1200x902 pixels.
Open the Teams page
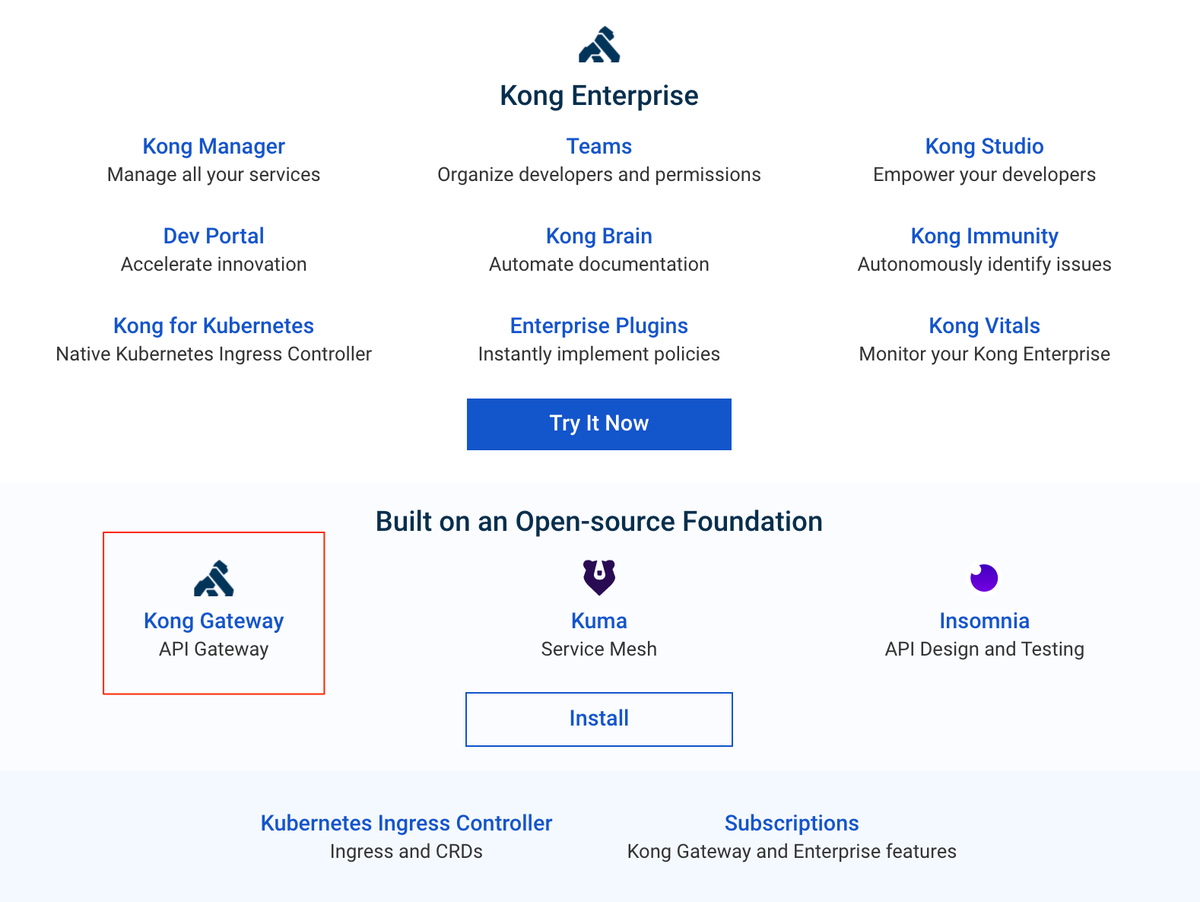coord(598,146)
